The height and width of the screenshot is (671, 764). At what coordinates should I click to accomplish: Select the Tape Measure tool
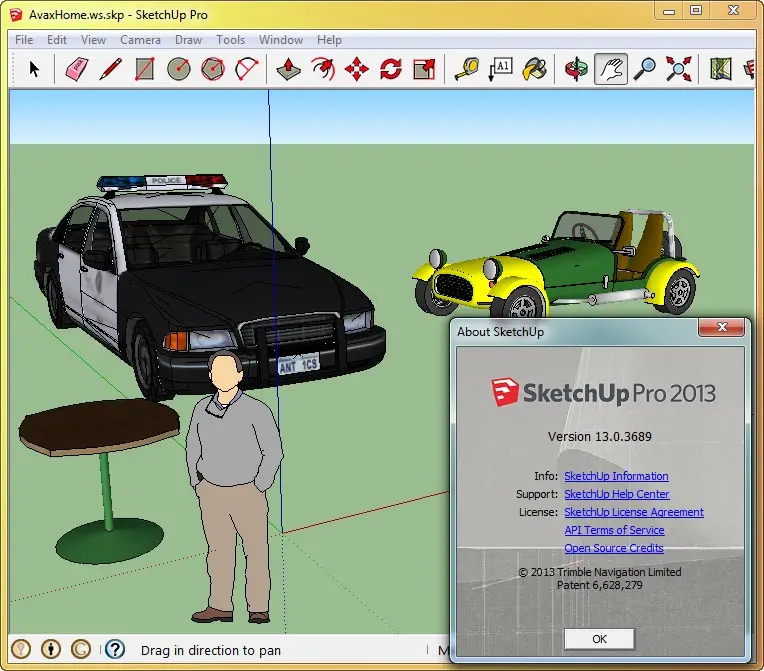(467, 69)
